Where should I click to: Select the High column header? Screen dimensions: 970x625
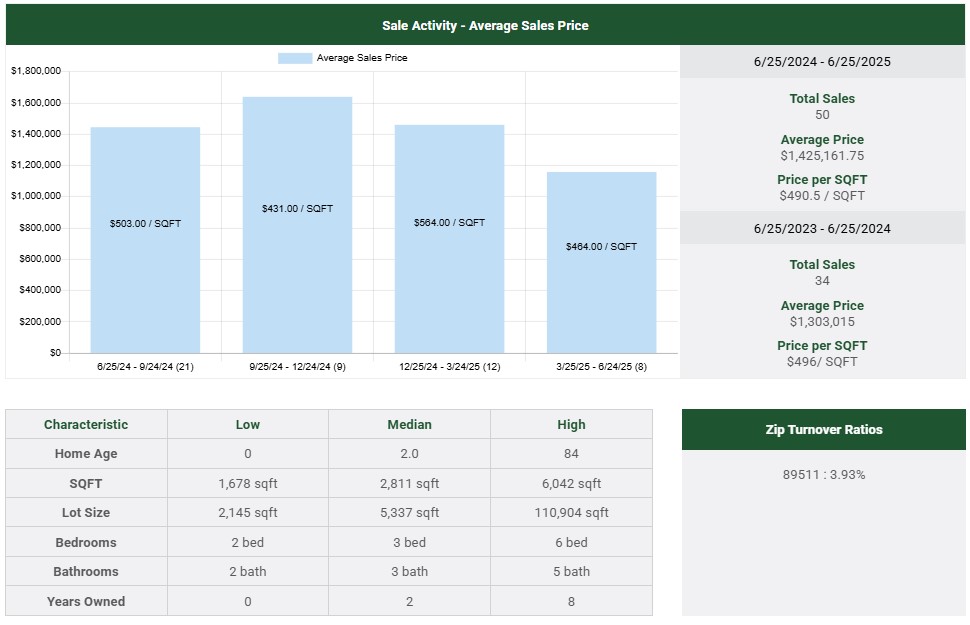click(571, 424)
